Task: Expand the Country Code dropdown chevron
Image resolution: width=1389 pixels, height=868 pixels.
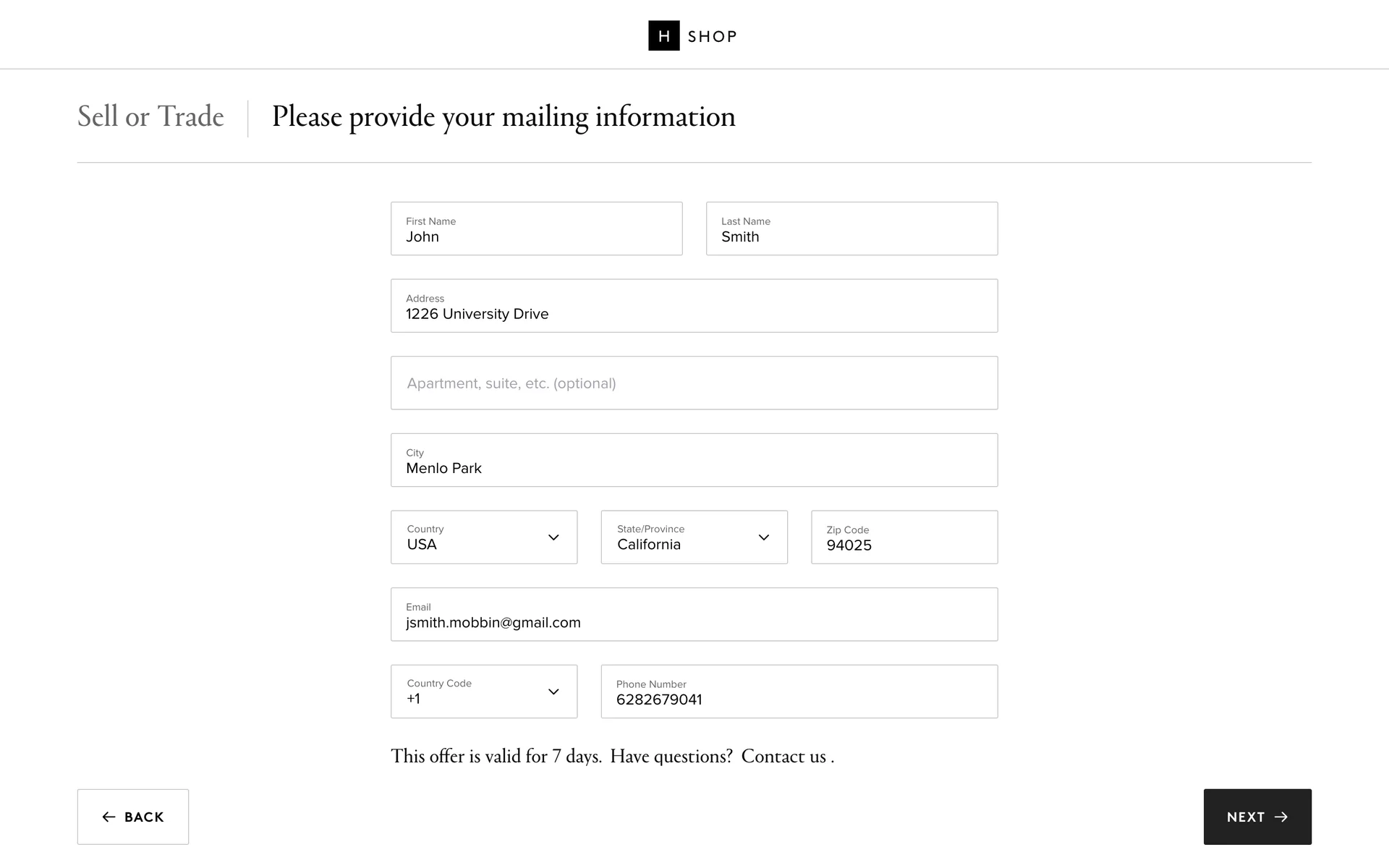Action: [x=553, y=692]
